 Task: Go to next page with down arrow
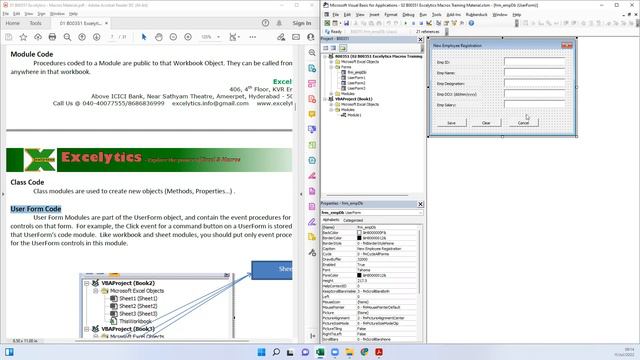click(x=96, y=37)
